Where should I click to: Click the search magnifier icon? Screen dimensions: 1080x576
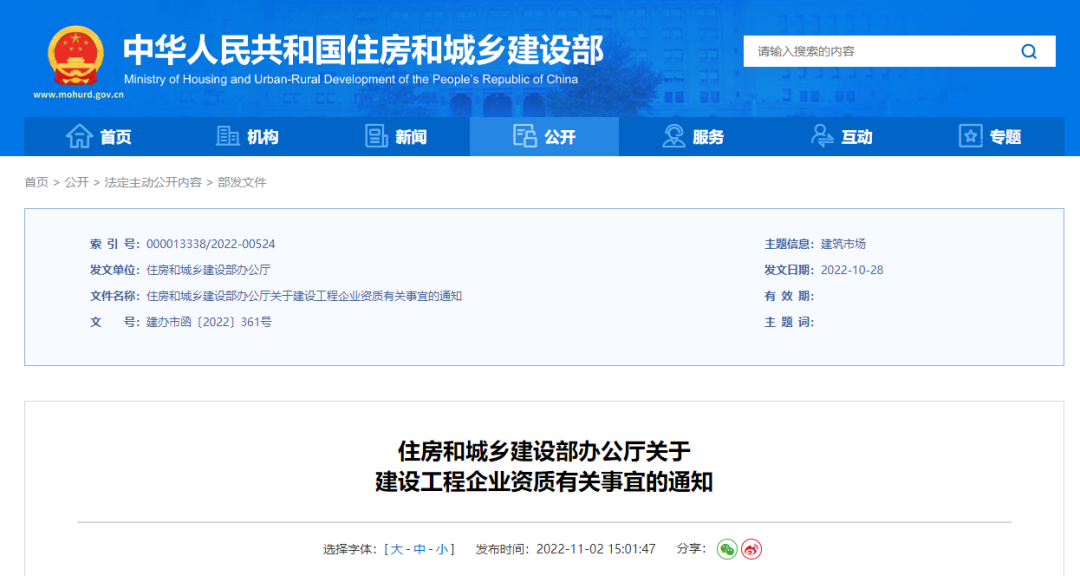coord(1028,52)
